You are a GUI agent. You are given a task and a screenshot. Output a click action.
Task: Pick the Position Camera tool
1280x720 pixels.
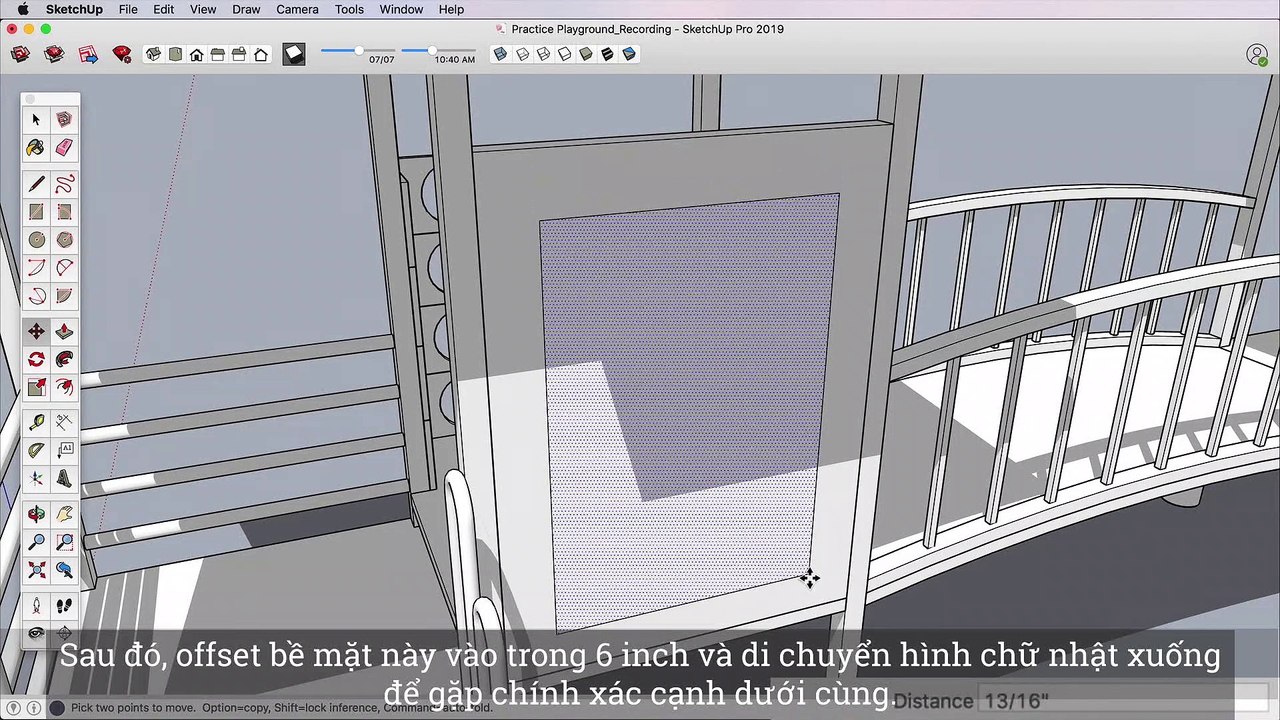[37, 605]
